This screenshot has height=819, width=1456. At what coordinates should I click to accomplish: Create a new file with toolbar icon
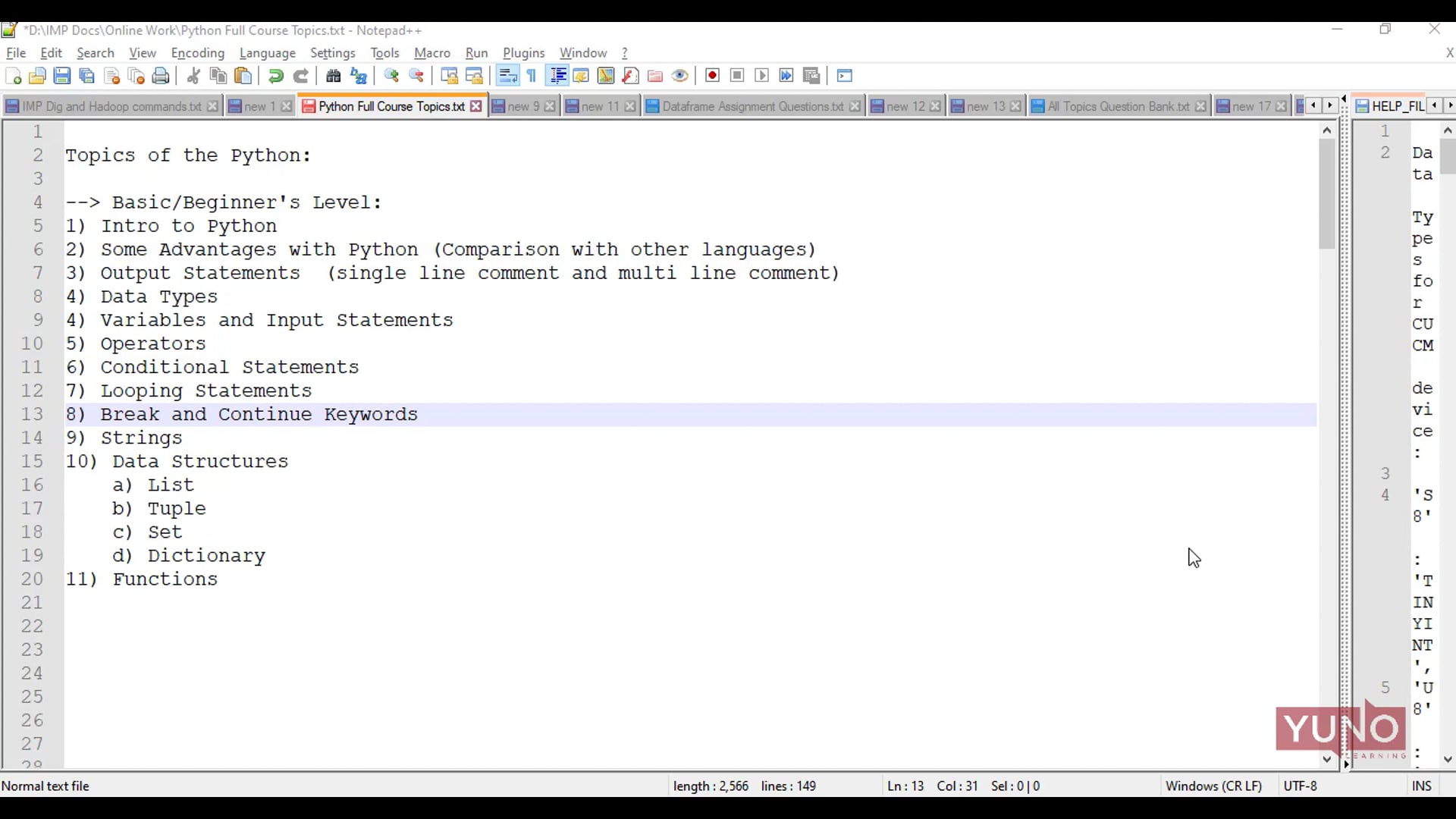[13, 76]
